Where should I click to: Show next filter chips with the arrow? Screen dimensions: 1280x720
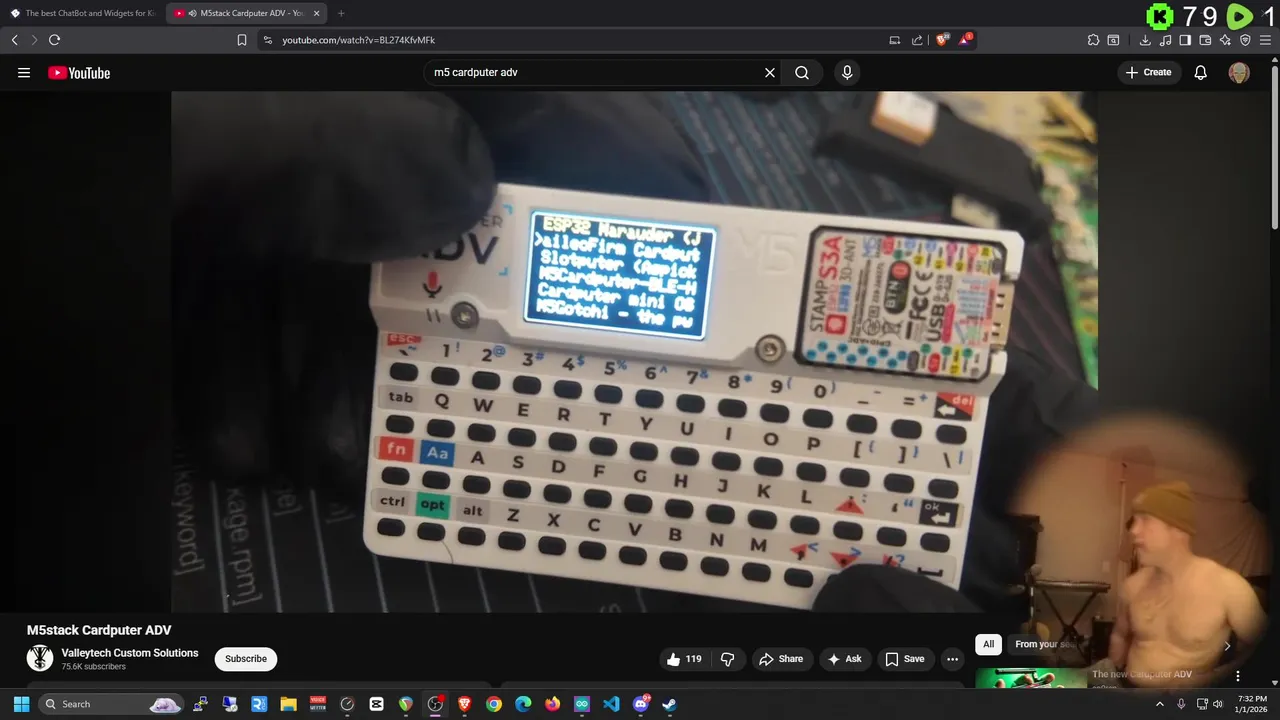(x=1227, y=645)
